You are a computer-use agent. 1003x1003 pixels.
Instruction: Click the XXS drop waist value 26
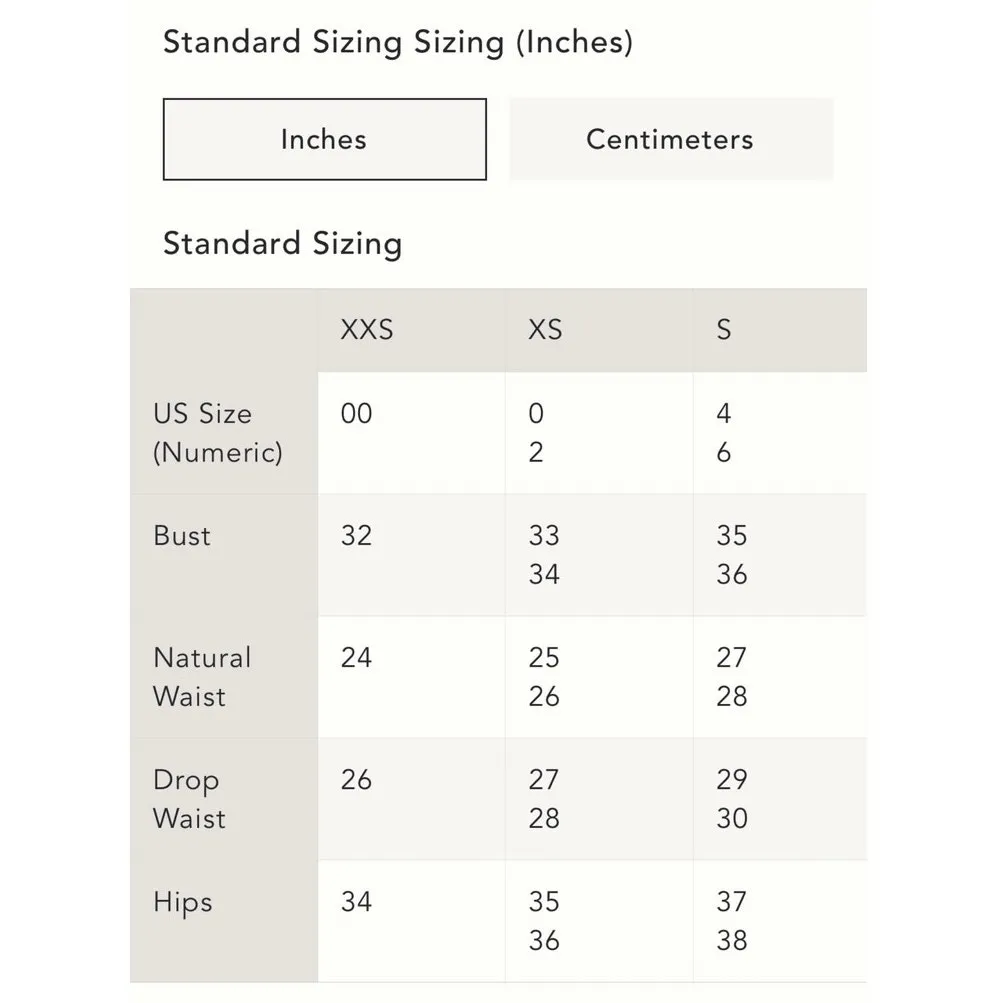pos(356,780)
